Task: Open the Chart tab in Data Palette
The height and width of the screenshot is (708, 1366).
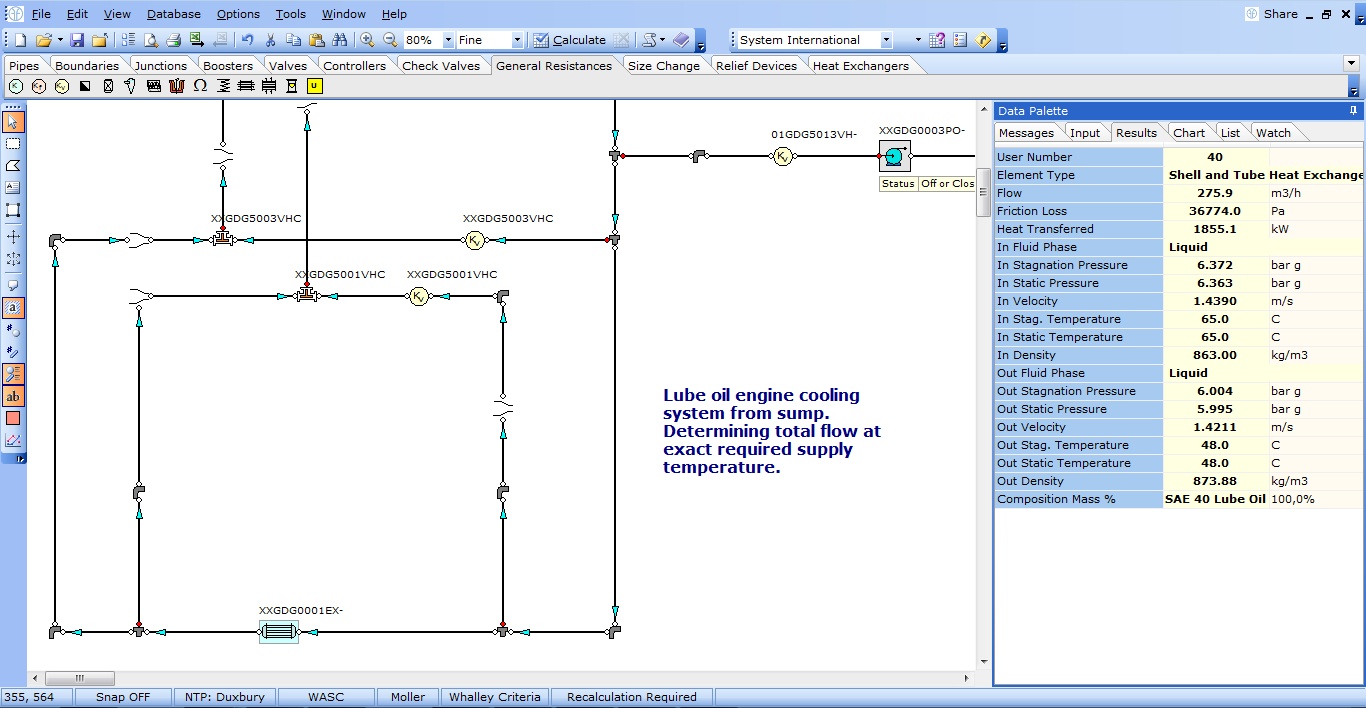Action: coord(1188,133)
